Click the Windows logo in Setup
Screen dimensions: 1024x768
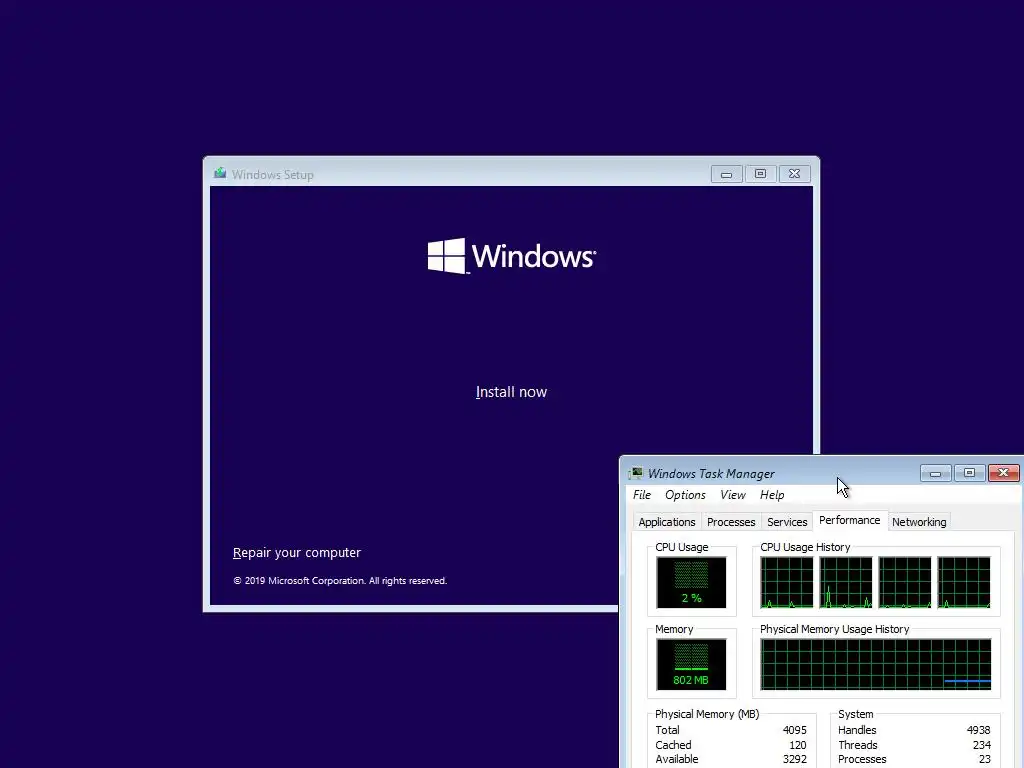[511, 256]
